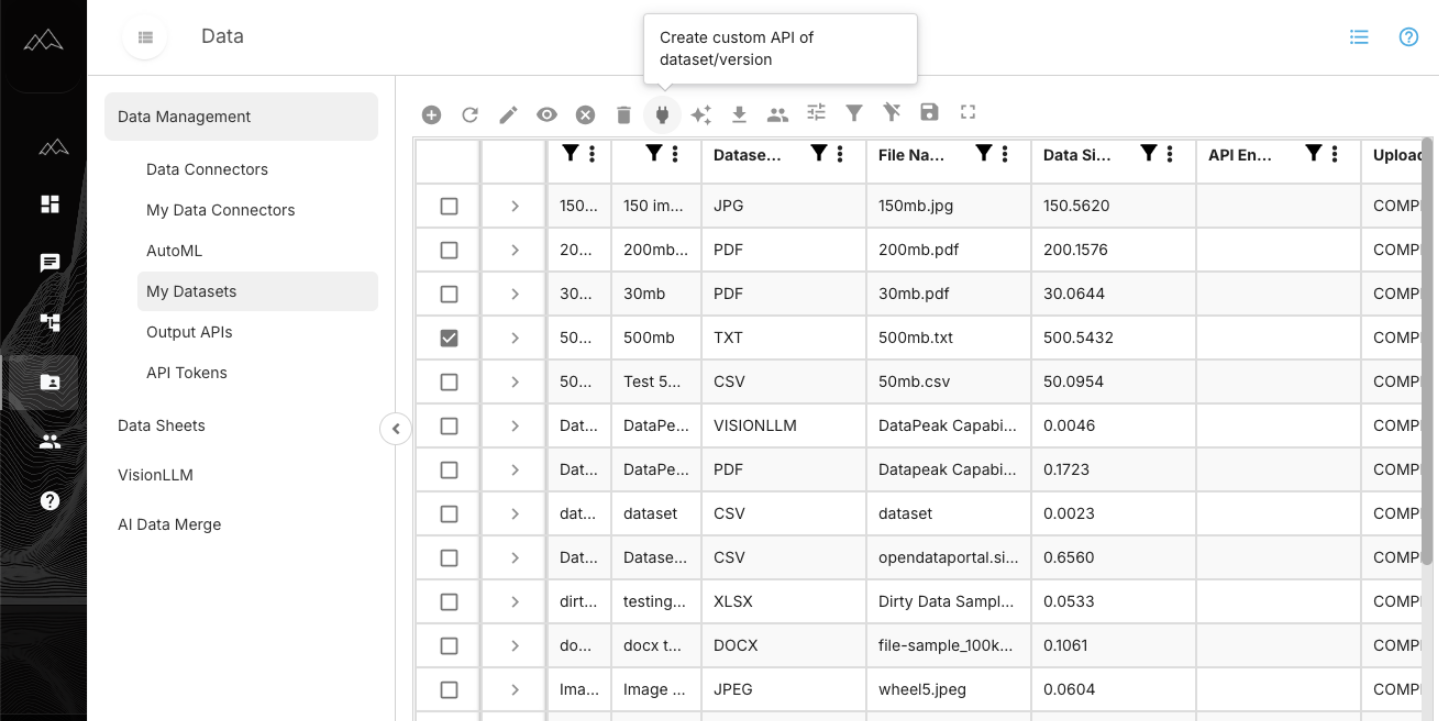
Task: Click File Name column filter funnel
Action: click(985, 153)
